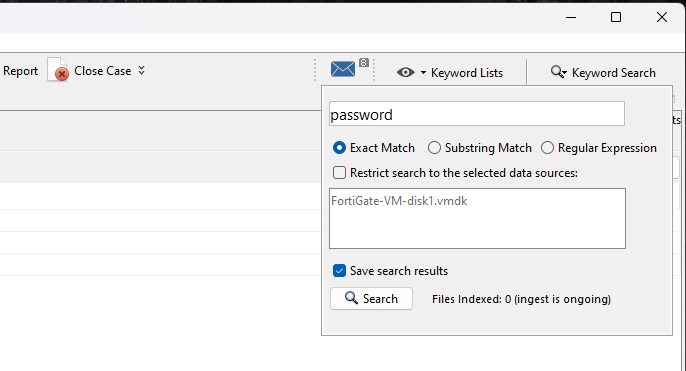Click the magnifier icon on Search button

point(351,298)
